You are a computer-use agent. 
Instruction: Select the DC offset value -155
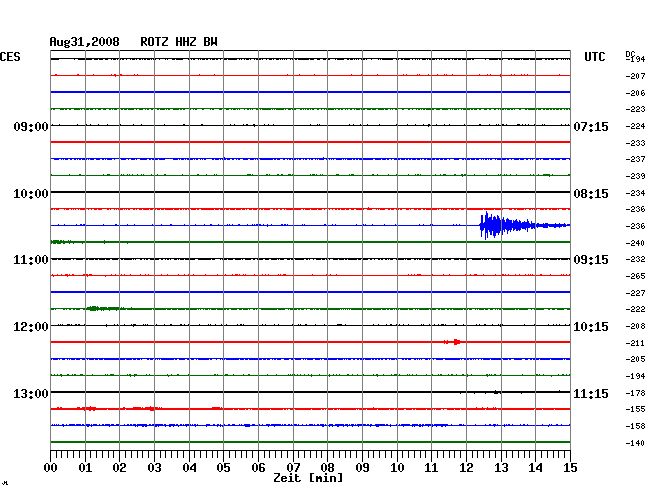(x=635, y=409)
